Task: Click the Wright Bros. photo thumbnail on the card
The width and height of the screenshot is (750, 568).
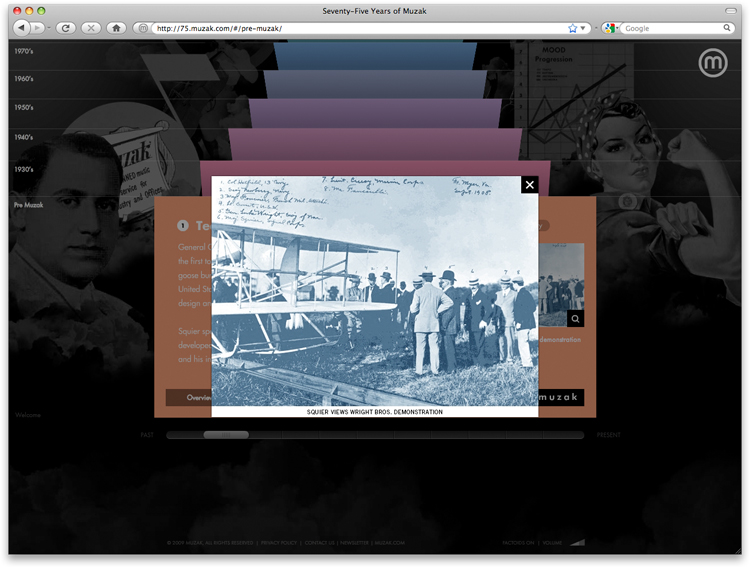Action: (561, 285)
